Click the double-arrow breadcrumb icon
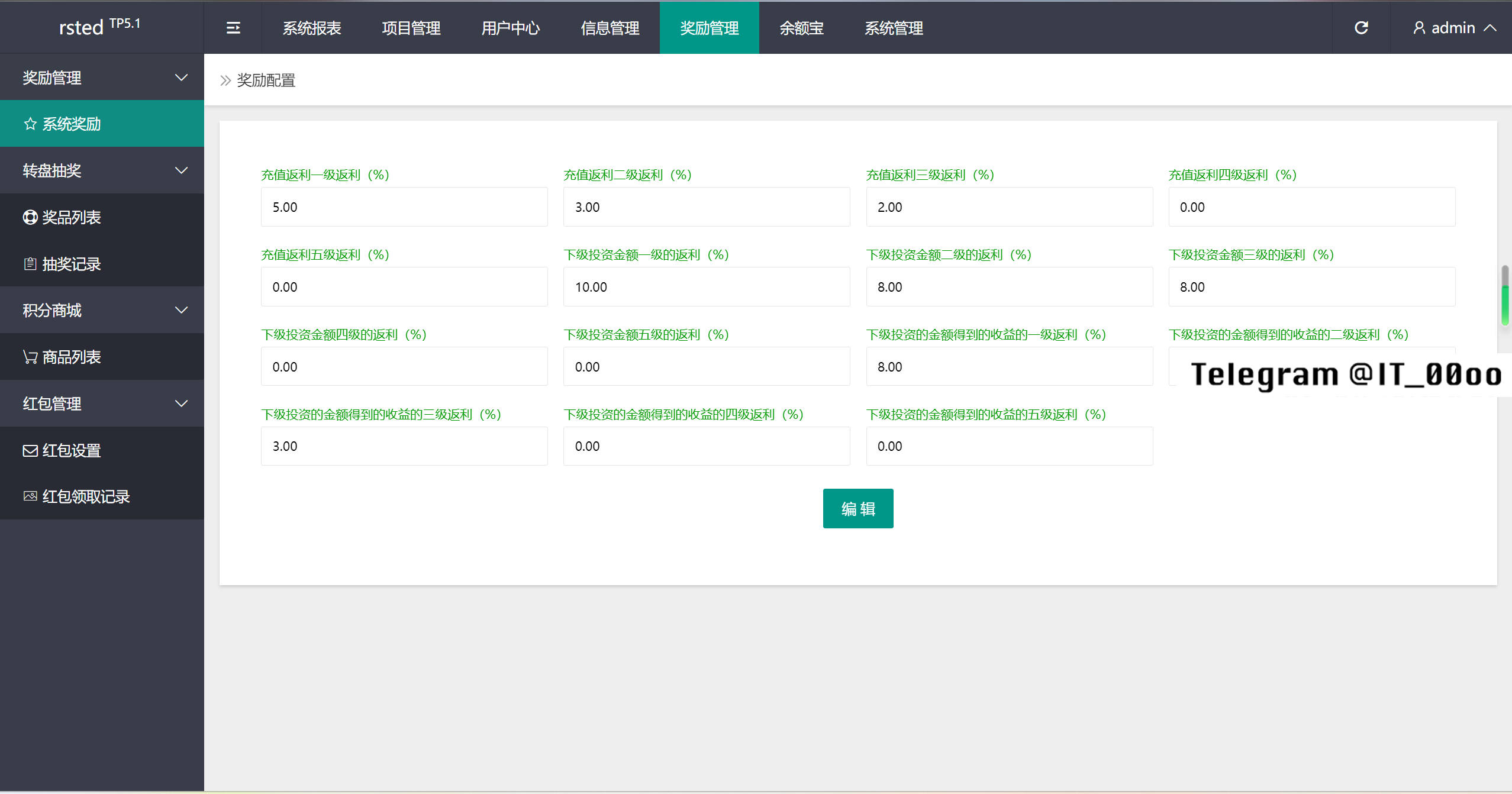 point(225,80)
